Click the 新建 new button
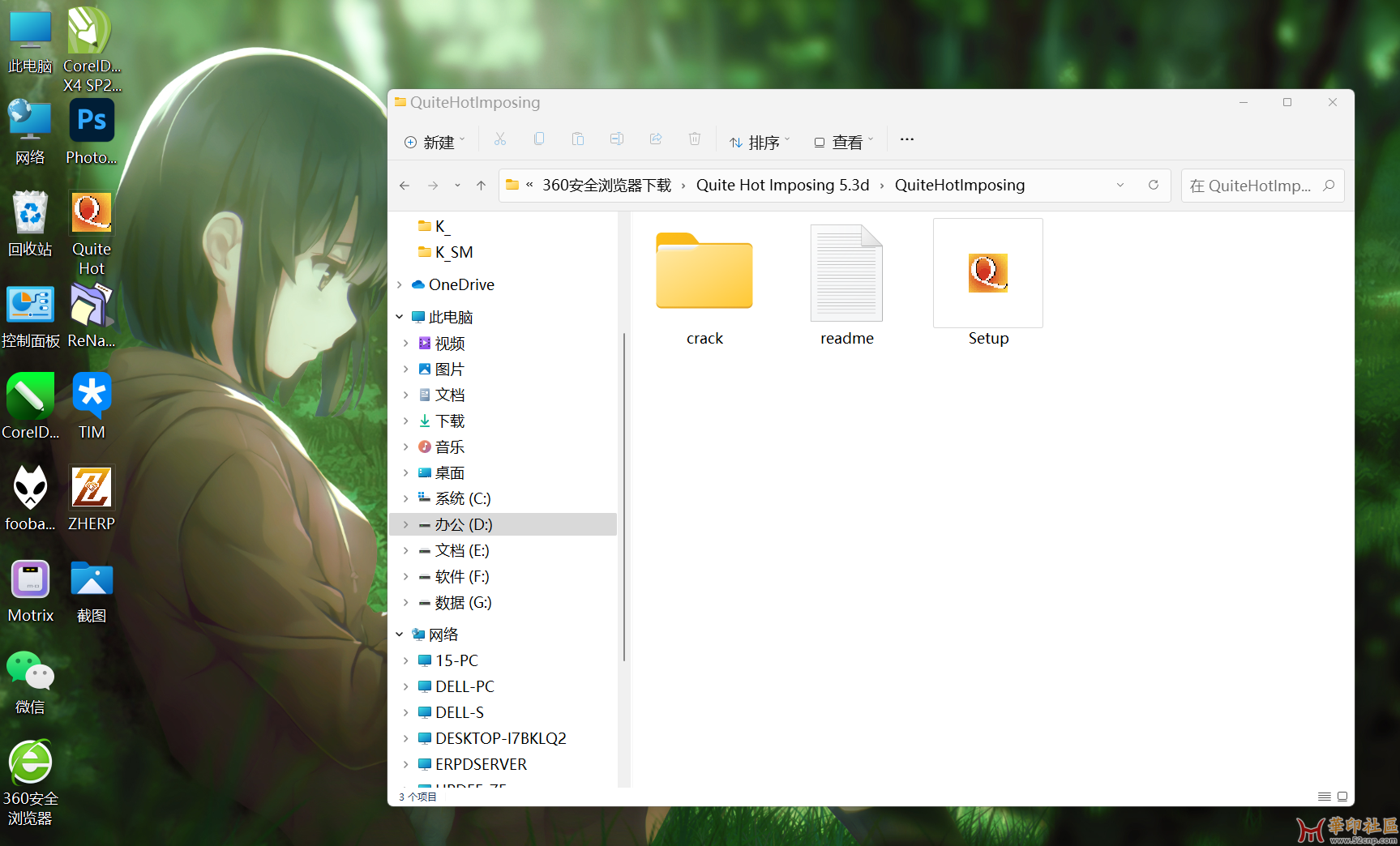Image resolution: width=1400 pixels, height=846 pixels. coord(435,142)
